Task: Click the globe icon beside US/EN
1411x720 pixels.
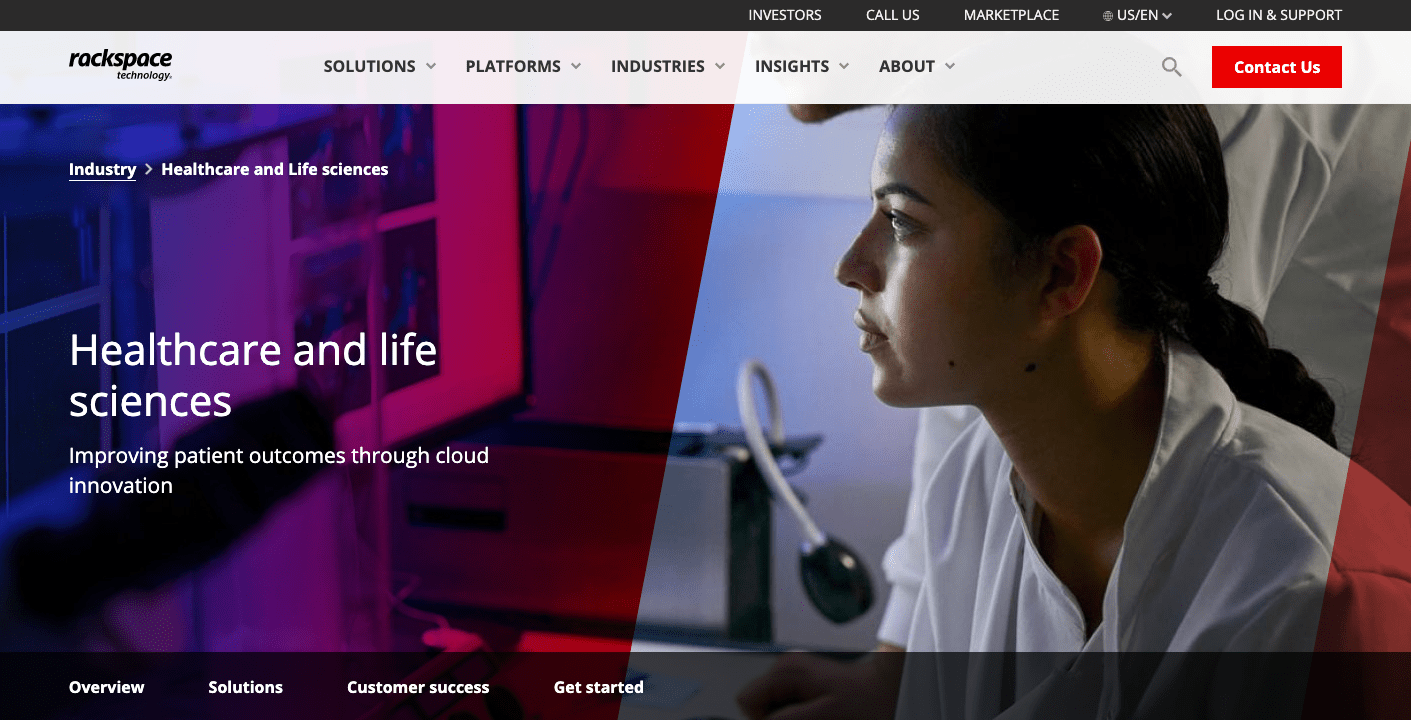Action: 1108,16
